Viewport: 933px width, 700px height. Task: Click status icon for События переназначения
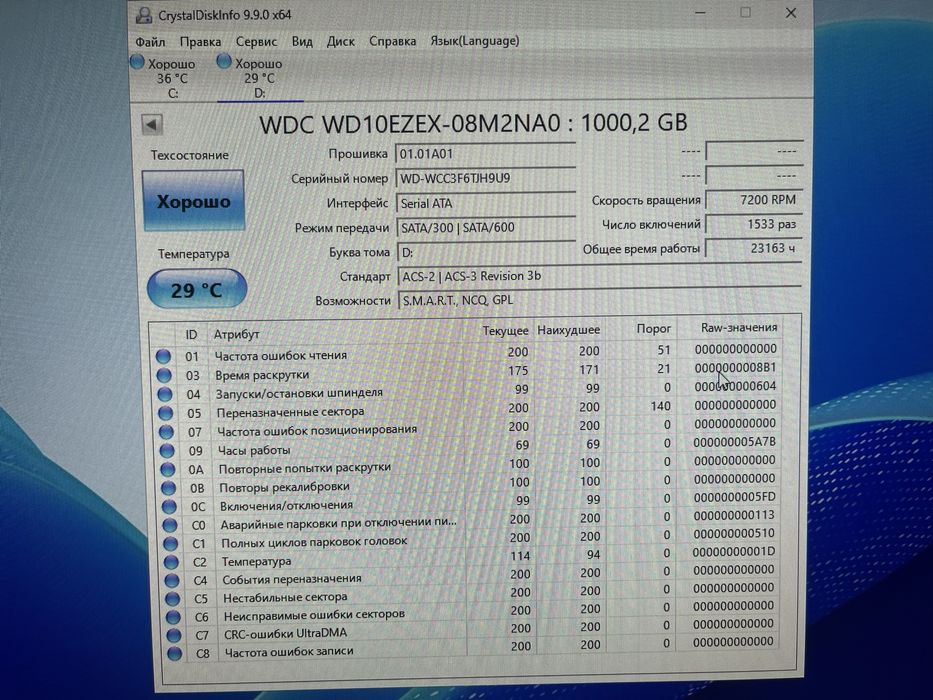(171, 580)
